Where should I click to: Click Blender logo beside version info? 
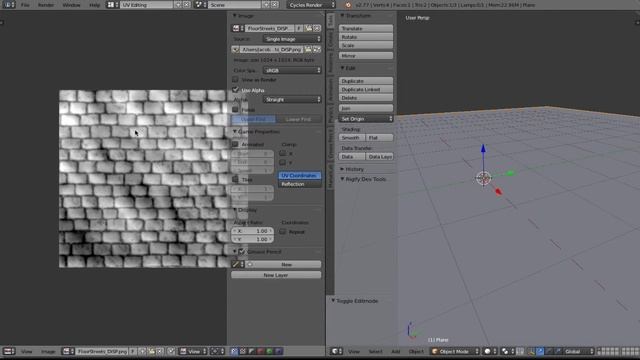pos(348,5)
